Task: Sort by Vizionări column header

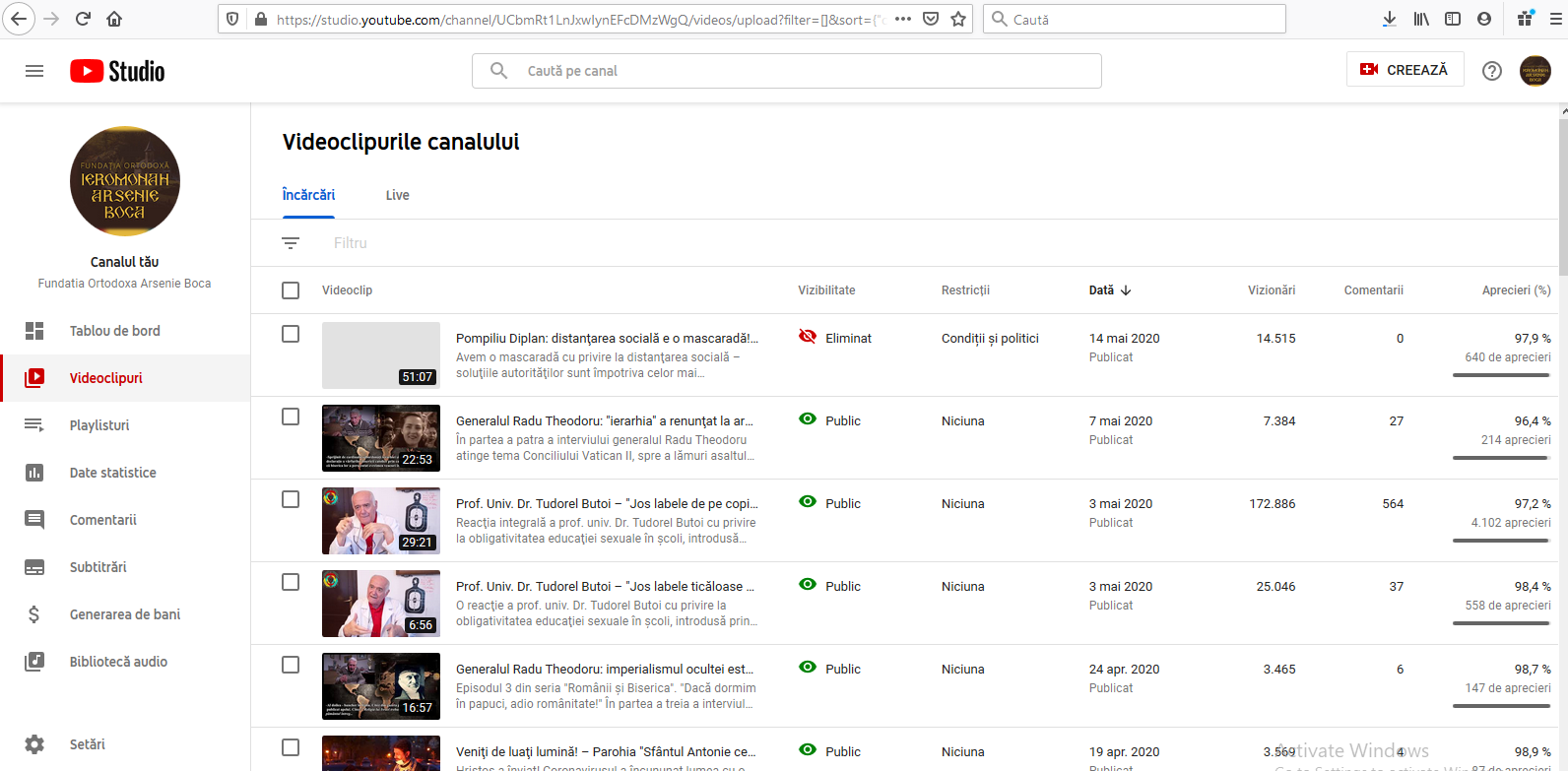Action: (x=1272, y=290)
